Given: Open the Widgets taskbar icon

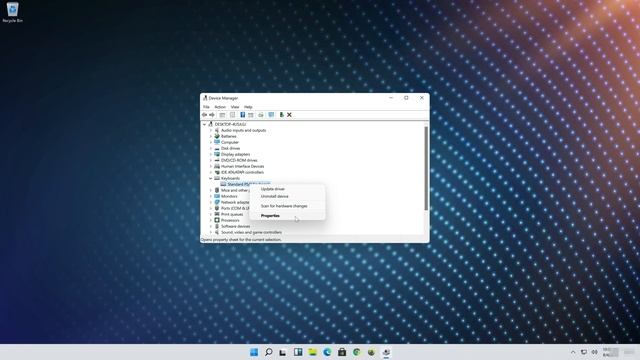Looking at the screenshot, I should [298, 352].
